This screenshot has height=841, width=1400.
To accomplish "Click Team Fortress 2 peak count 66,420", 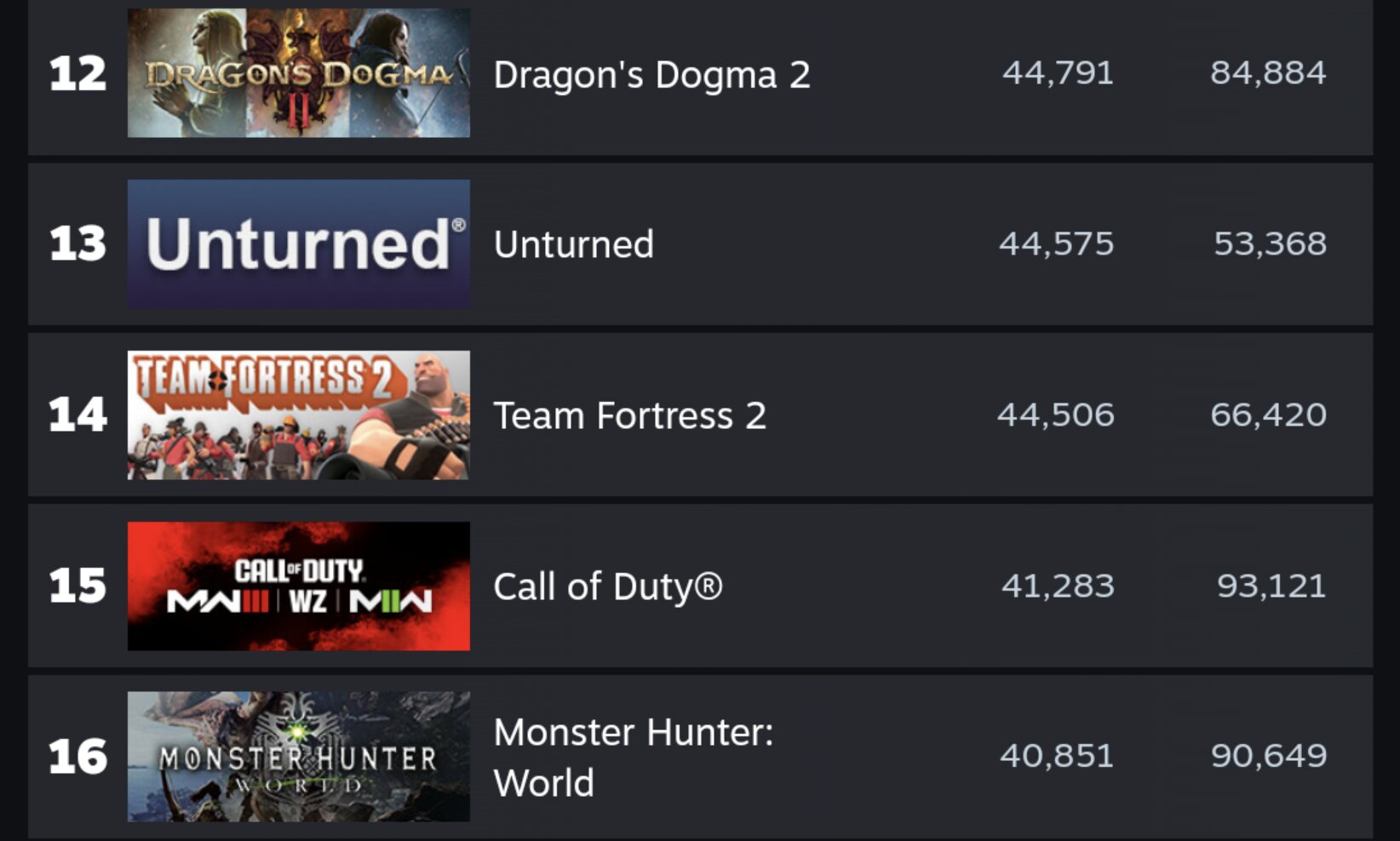I will [x=1268, y=415].
